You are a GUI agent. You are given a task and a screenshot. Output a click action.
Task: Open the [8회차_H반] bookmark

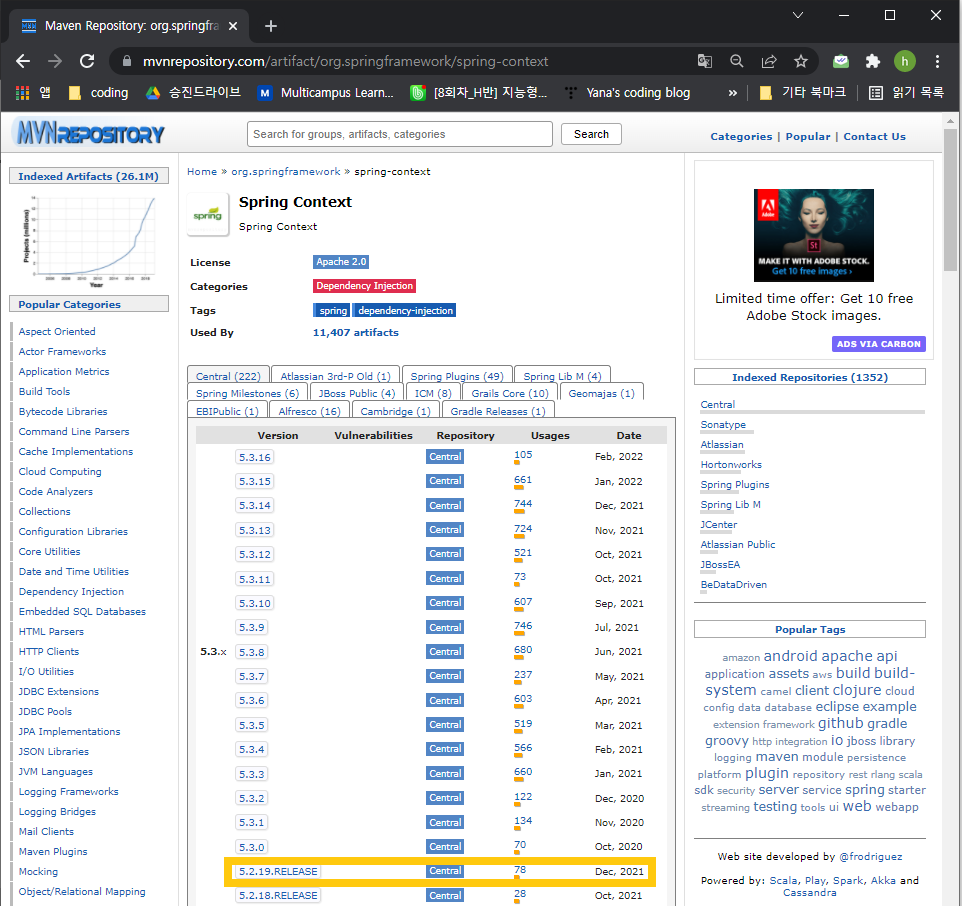pyautogui.click(x=479, y=93)
